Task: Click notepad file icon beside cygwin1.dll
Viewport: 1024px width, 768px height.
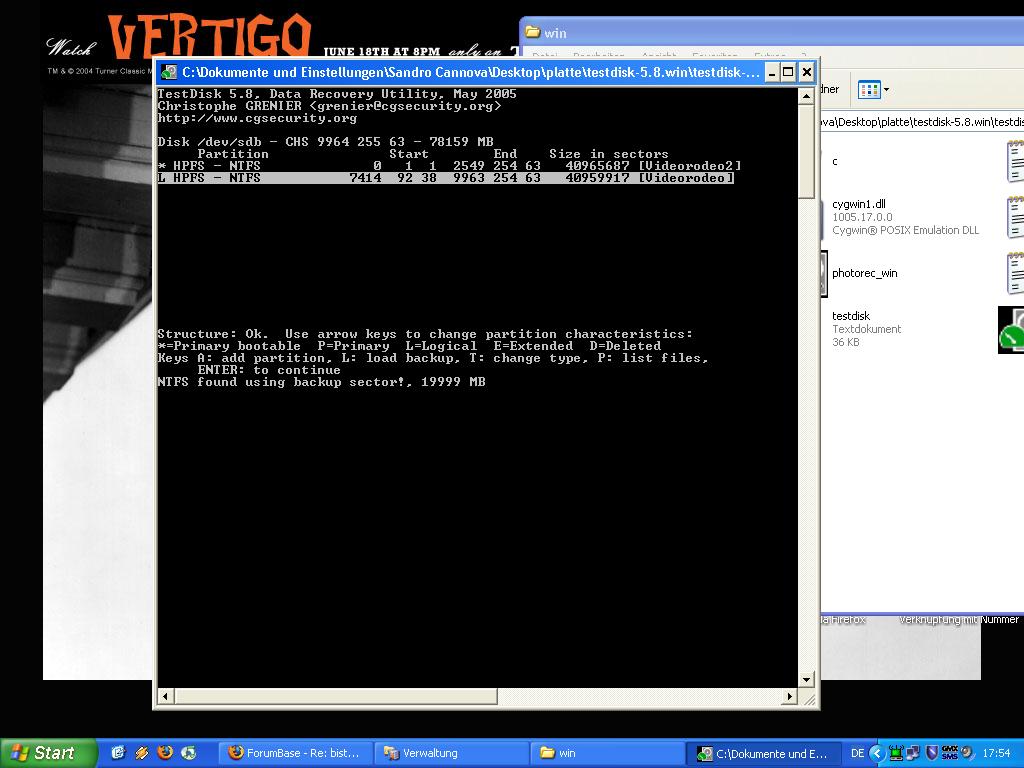Action: pyautogui.click(x=1016, y=217)
